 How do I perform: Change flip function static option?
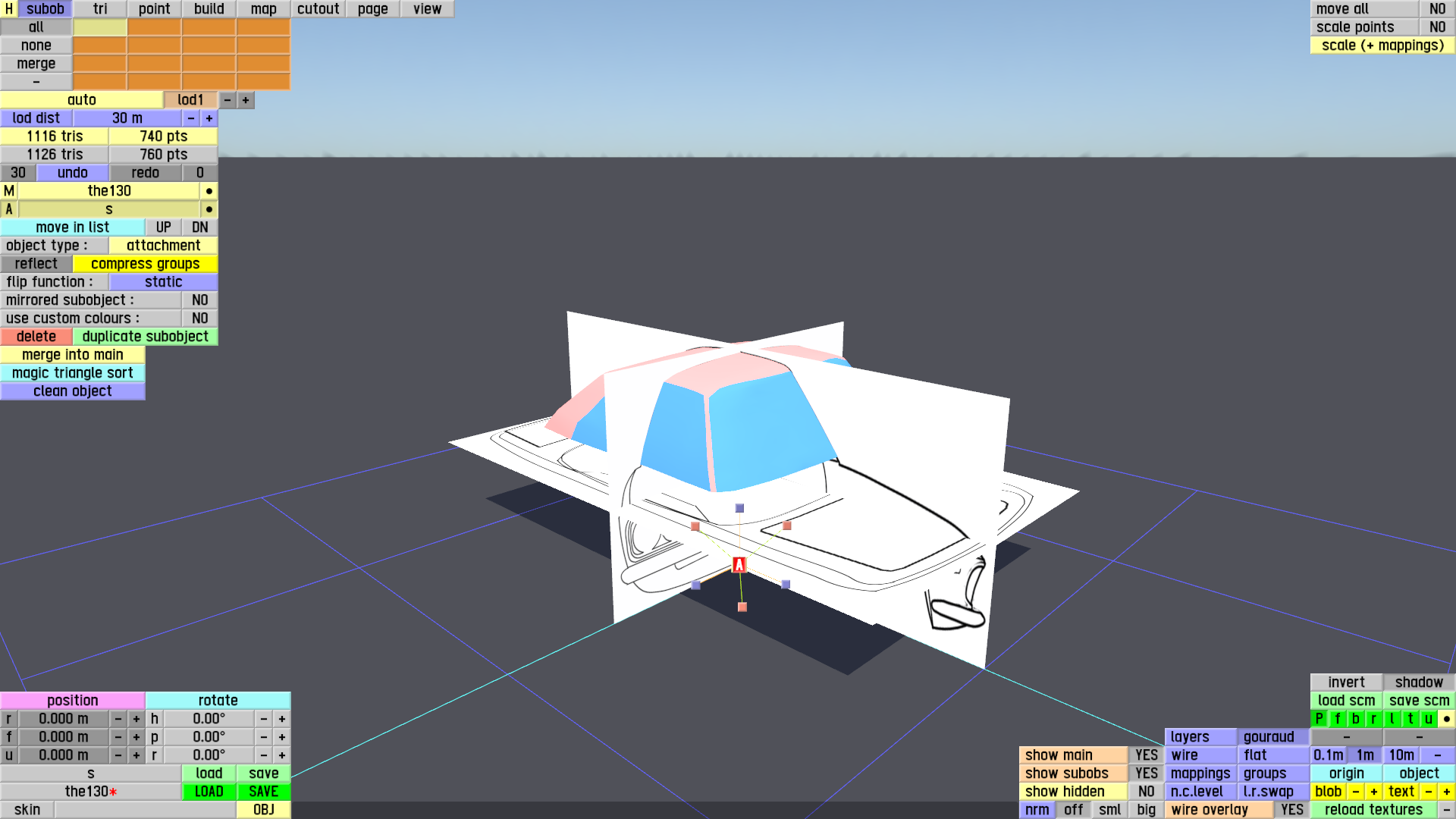[x=163, y=282]
